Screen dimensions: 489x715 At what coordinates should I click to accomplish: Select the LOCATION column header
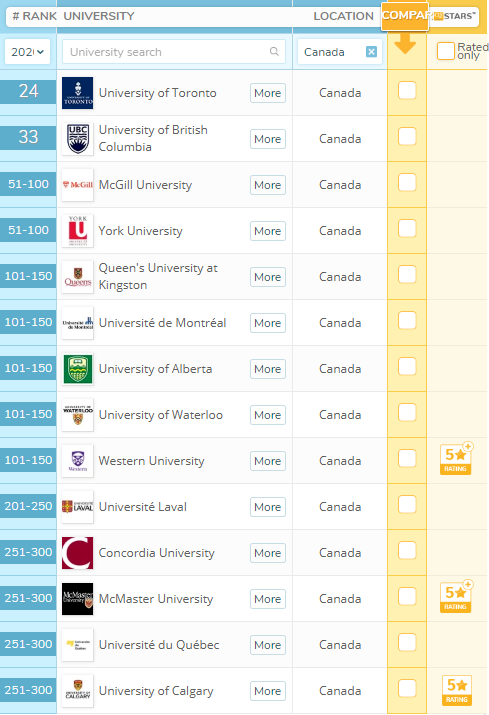pyautogui.click(x=343, y=16)
